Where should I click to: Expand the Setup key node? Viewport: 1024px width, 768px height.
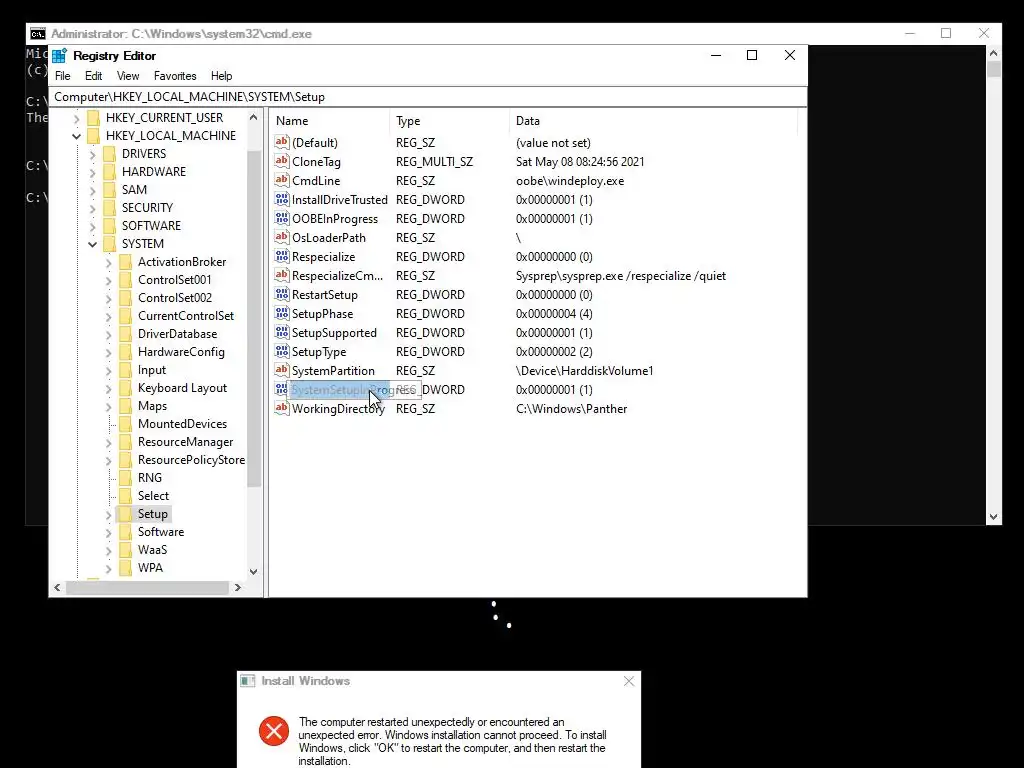(x=108, y=515)
